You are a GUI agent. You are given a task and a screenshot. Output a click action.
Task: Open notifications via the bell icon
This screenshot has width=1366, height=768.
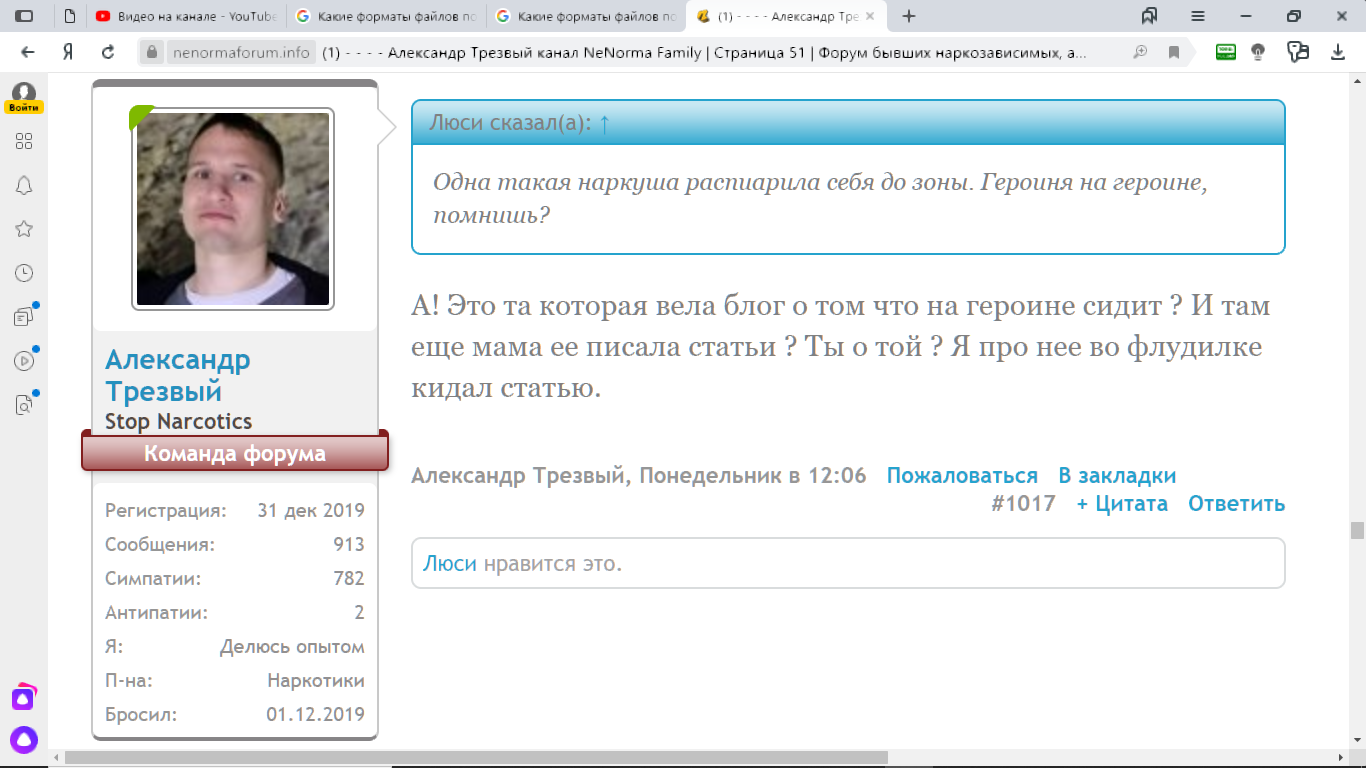tap(24, 185)
